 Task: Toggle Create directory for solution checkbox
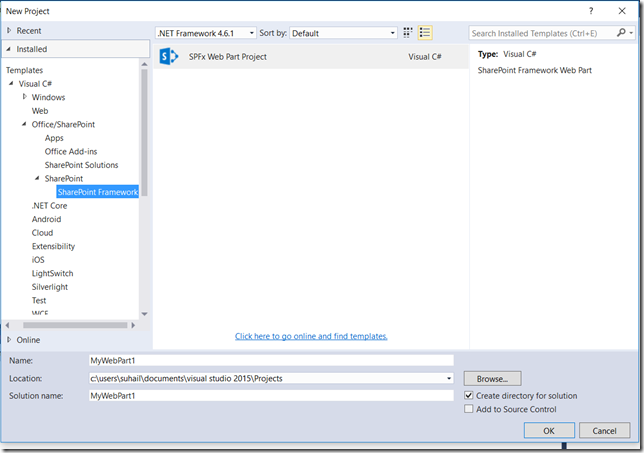[468, 396]
